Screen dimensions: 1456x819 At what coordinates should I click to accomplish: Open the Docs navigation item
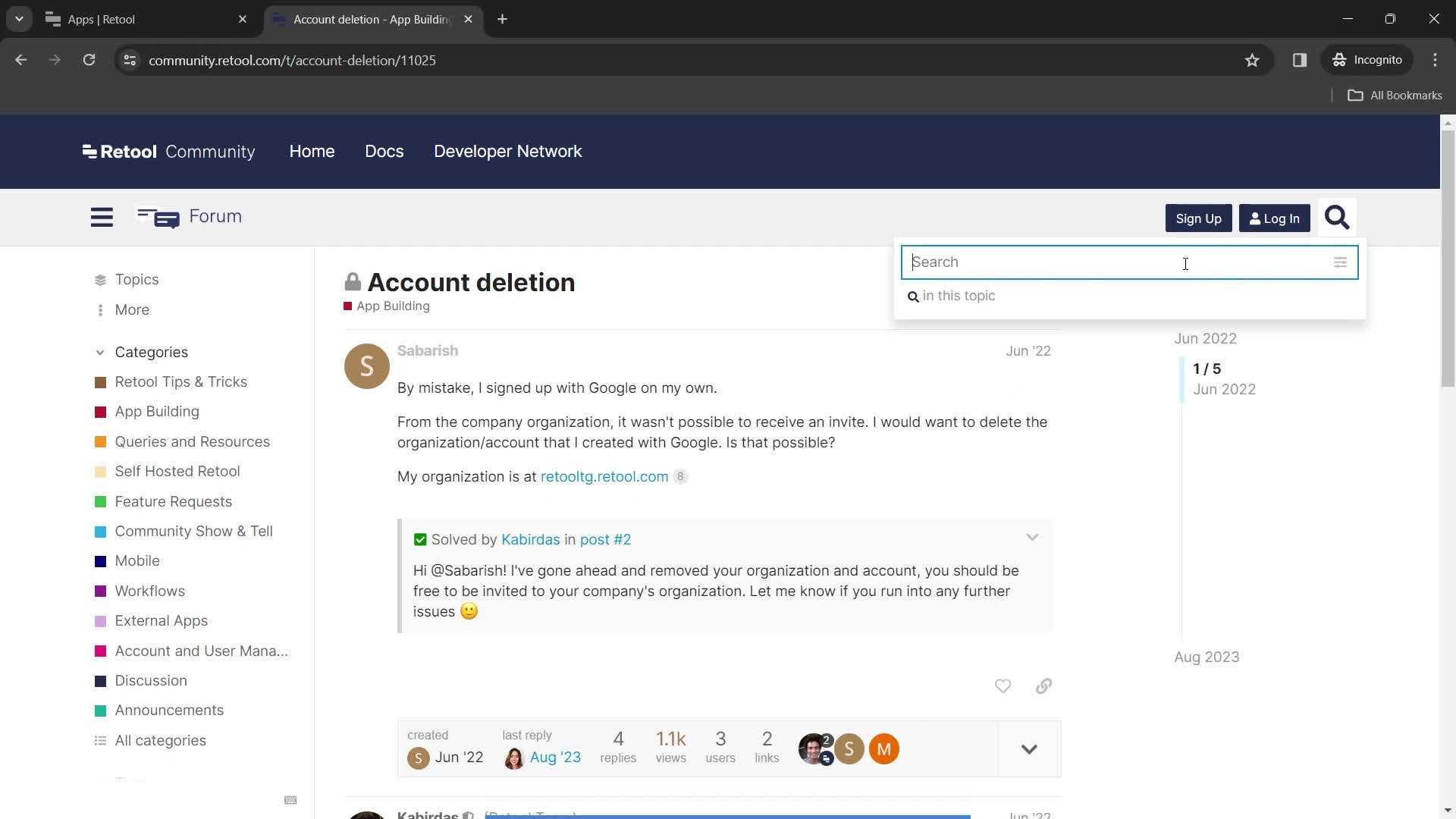(x=384, y=152)
